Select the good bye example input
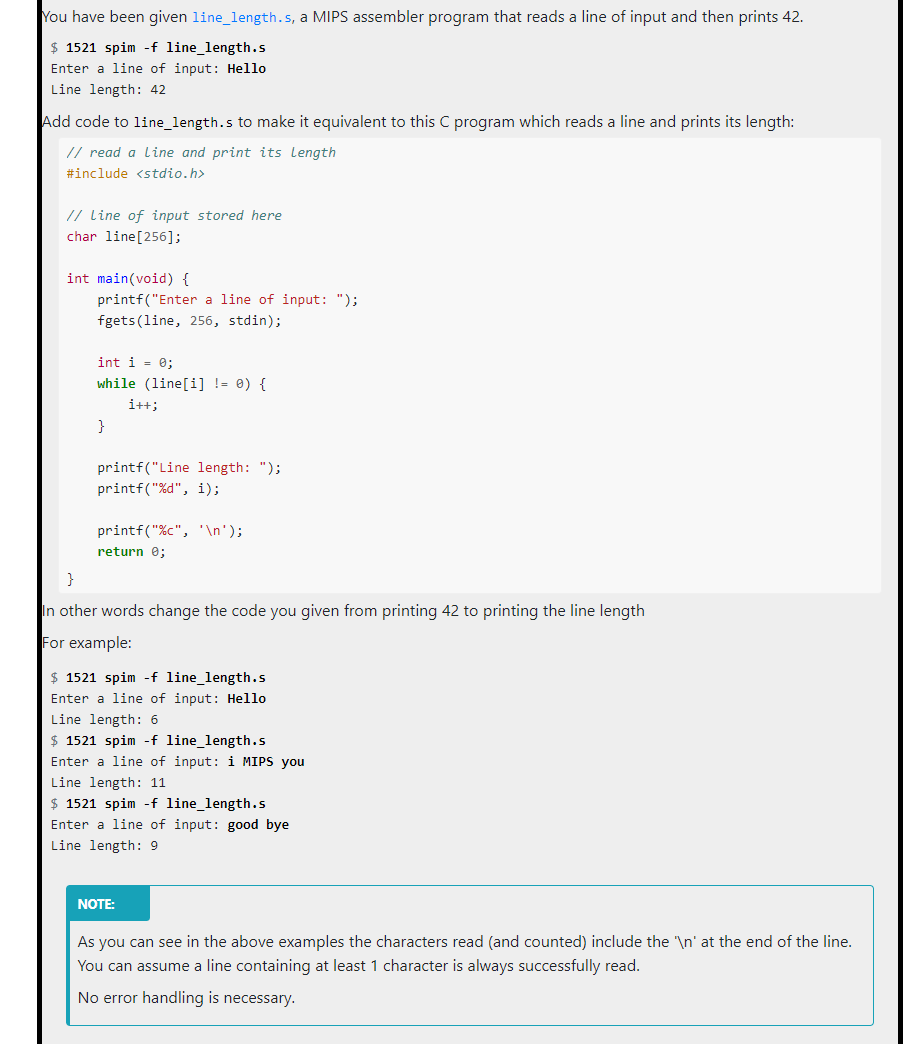Image resolution: width=910 pixels, height=1054 pixels. (258, 824)
